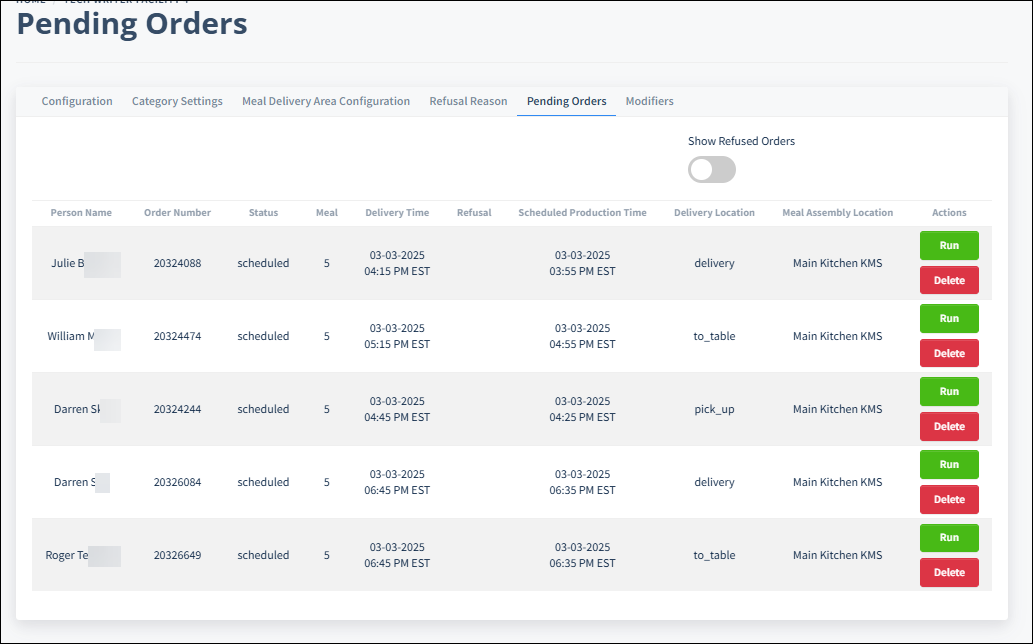Image resolution: width=1033 pixels, height=644 pixels.
Task: Run order 20324474 for William
Action: (948, 318)
